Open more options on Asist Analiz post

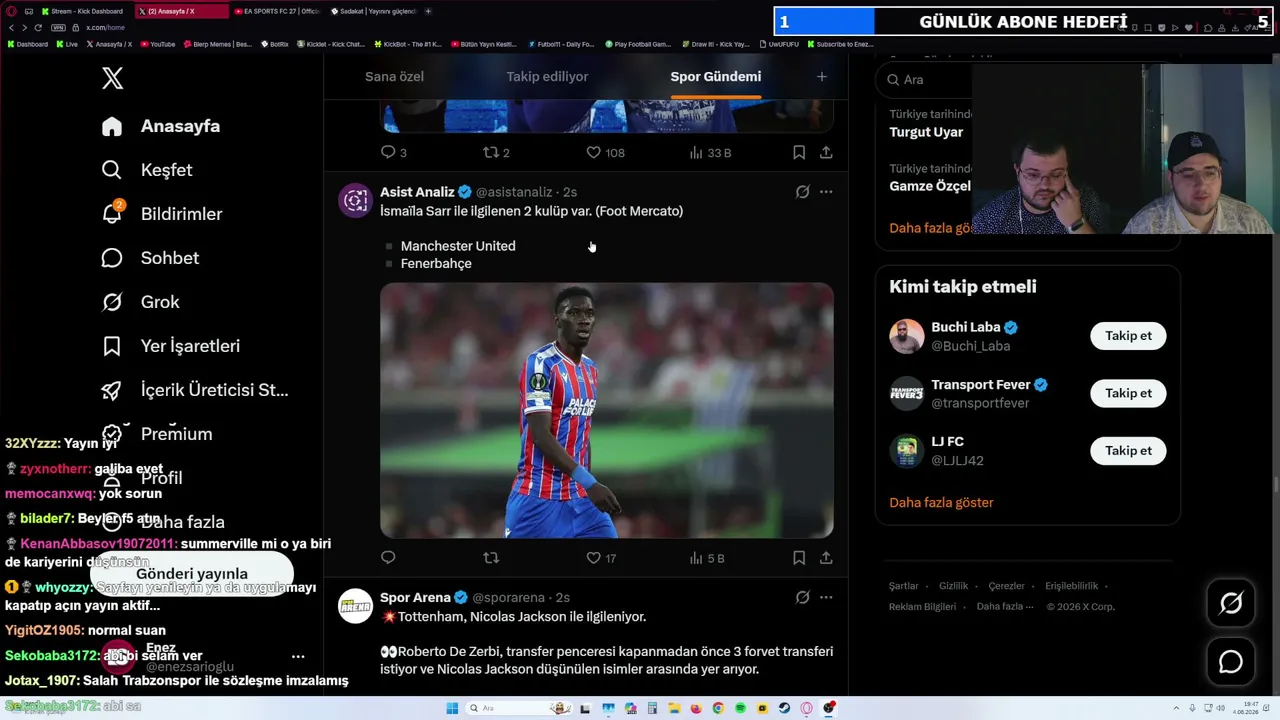click(826, 192)
